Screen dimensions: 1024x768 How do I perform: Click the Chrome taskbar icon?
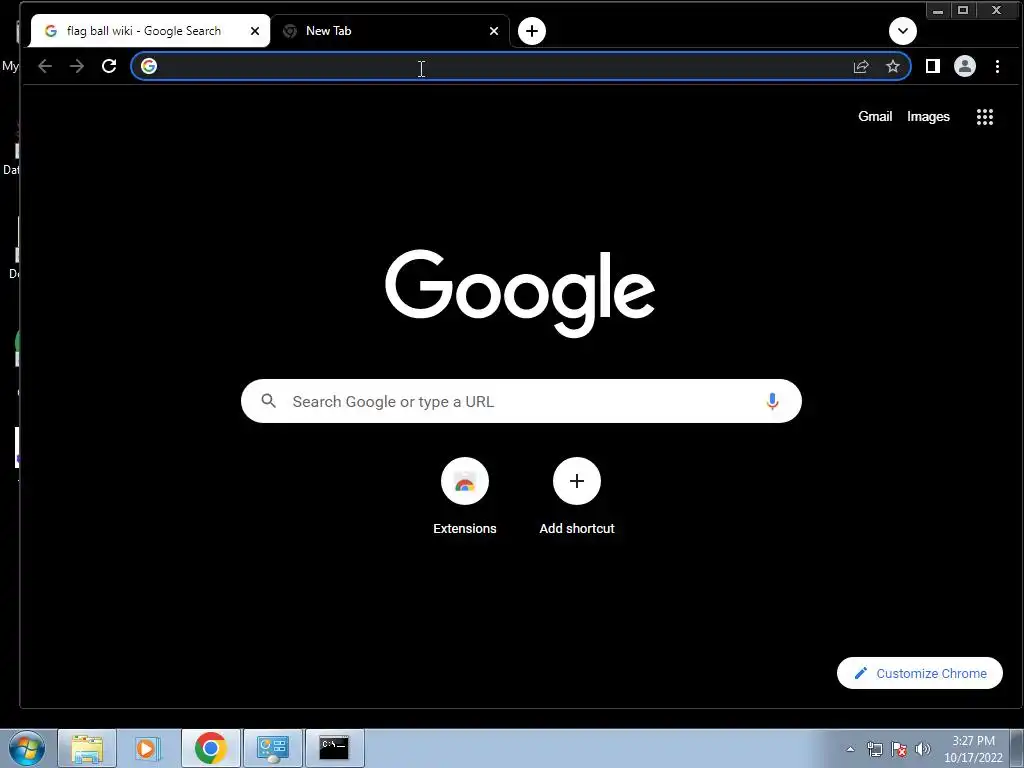coord(210,748)
